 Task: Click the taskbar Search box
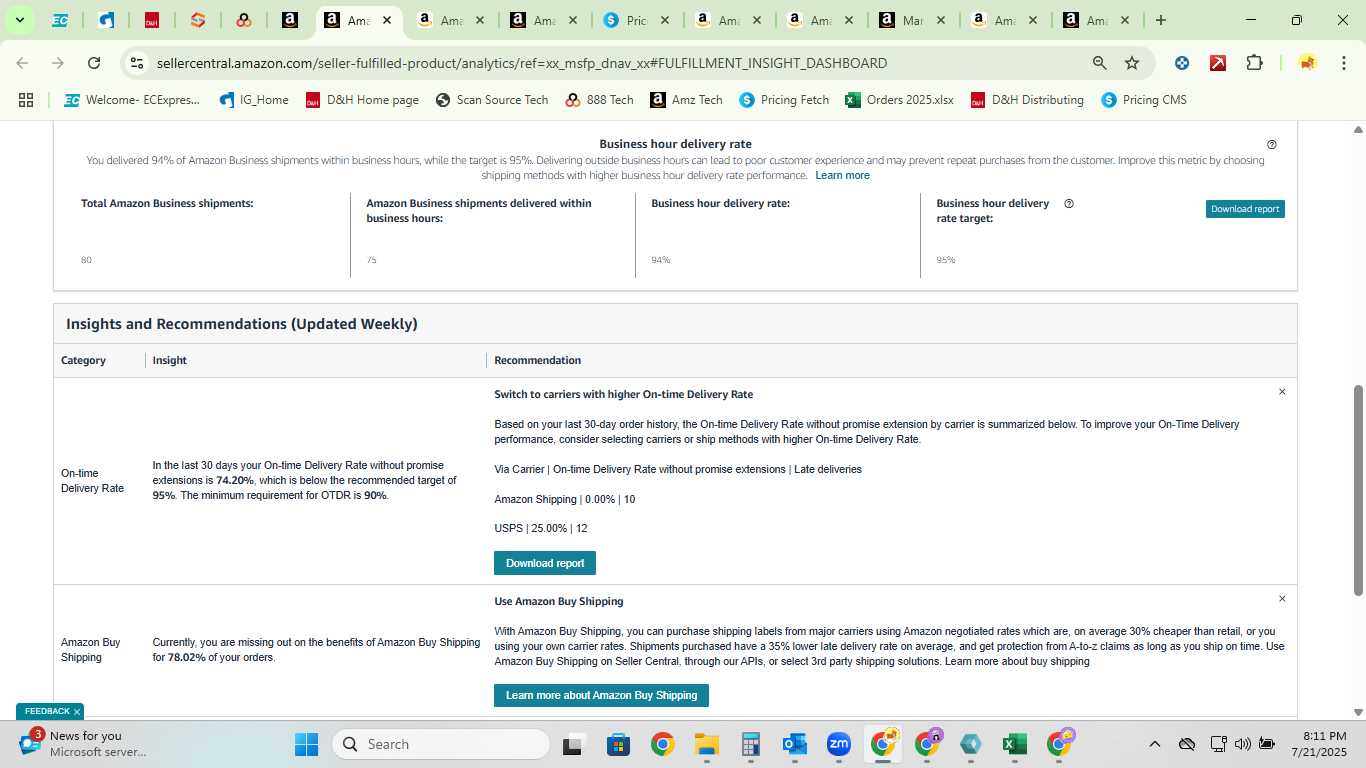pos(441,744)
